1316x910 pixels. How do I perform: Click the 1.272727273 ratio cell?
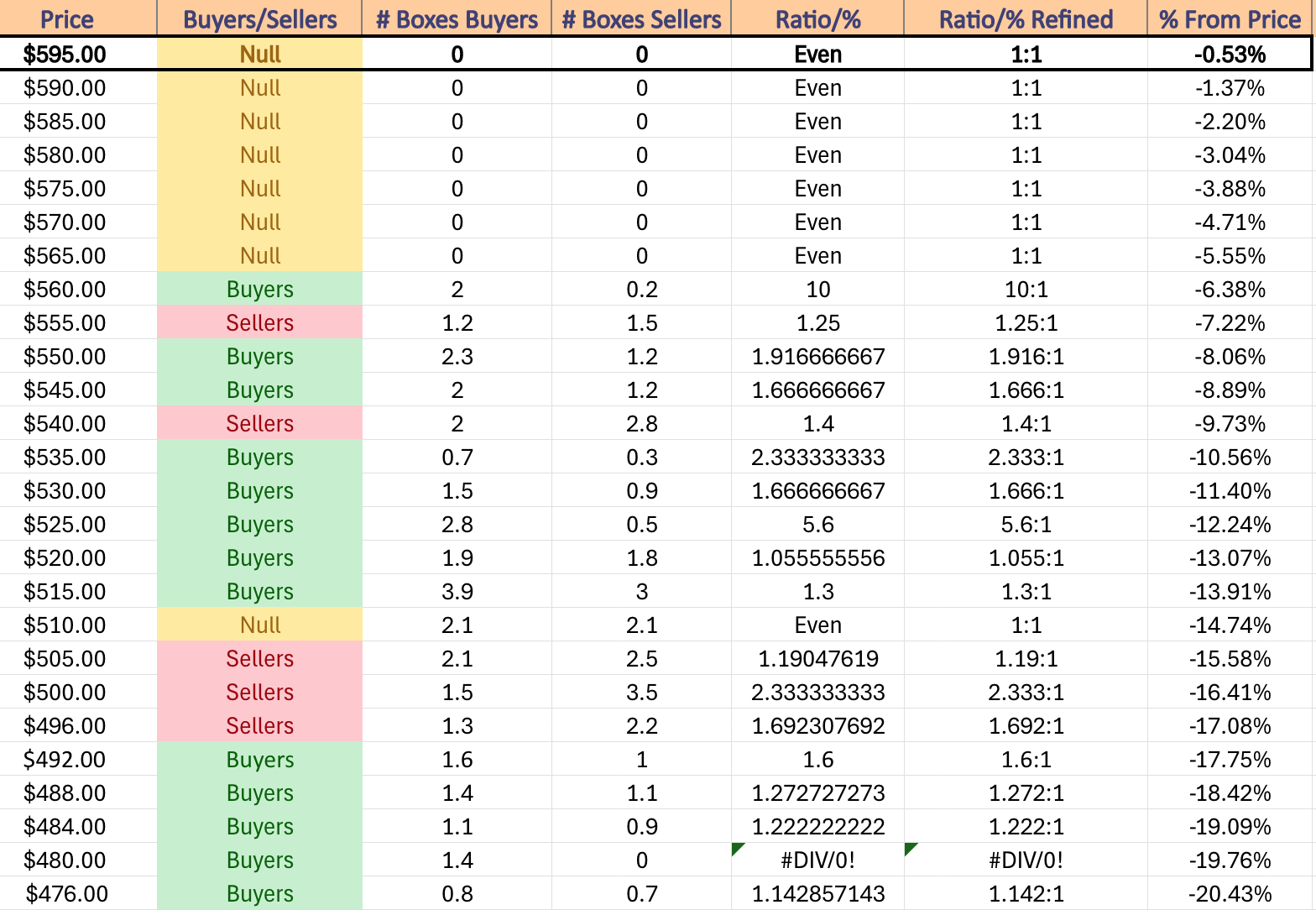[817, 792]
